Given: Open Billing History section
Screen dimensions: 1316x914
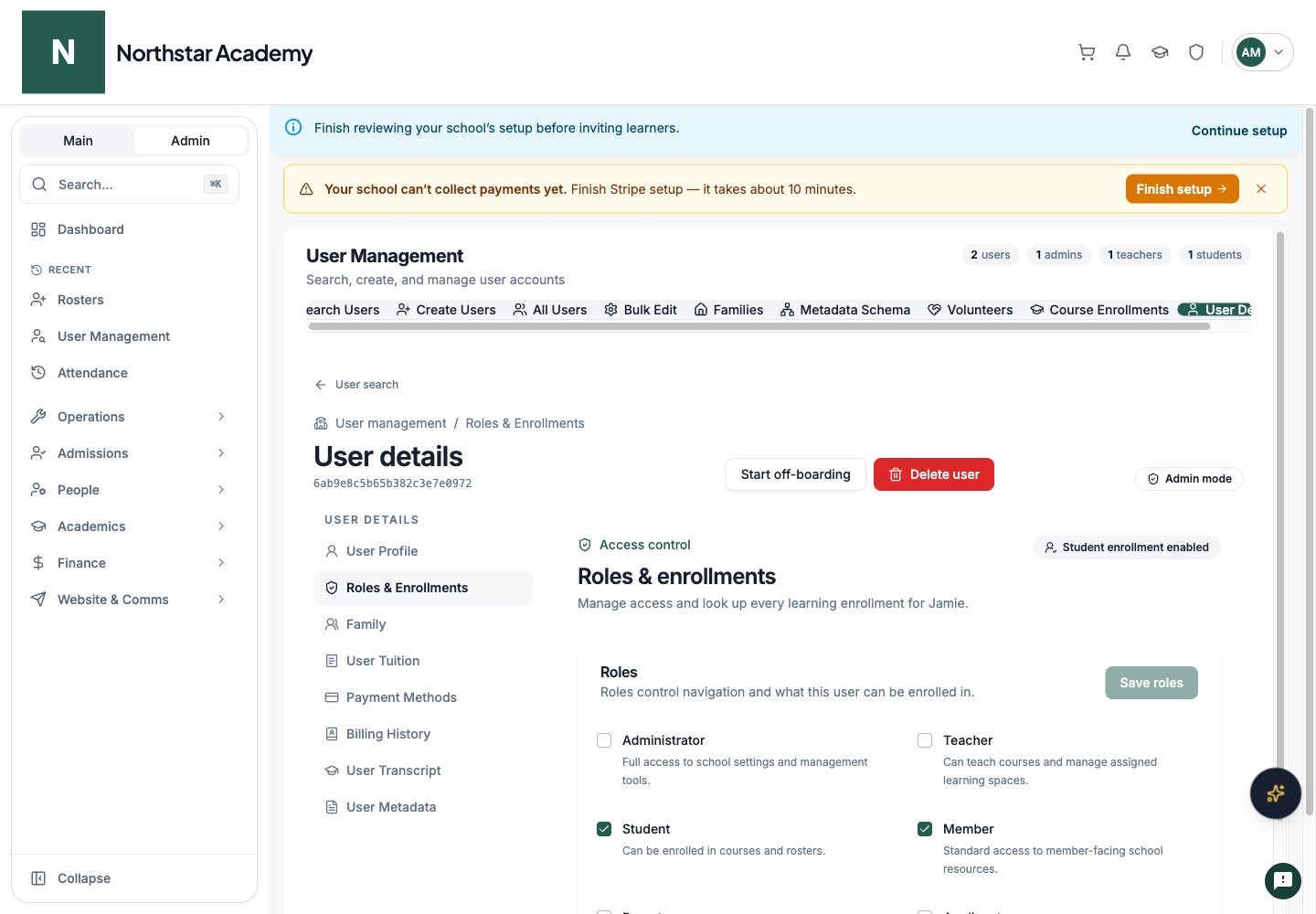Looking at the screenshot, I should click(x=423, y=734).
